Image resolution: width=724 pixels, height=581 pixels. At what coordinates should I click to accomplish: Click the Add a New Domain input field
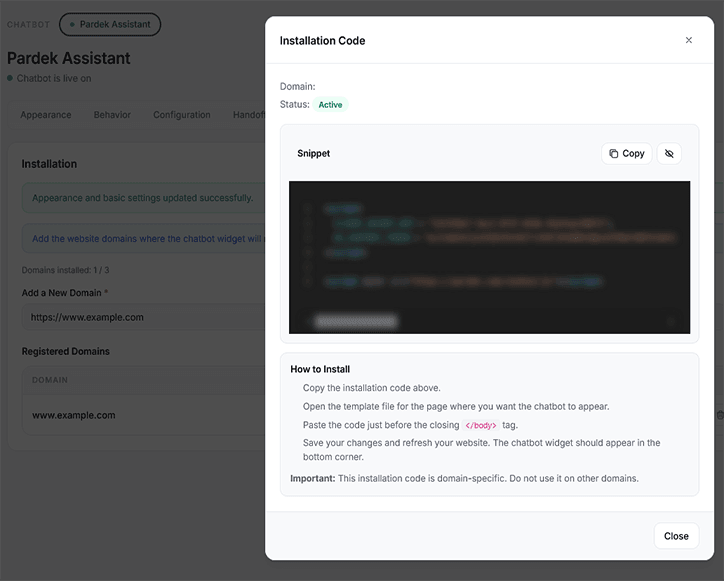click(144, 317)
